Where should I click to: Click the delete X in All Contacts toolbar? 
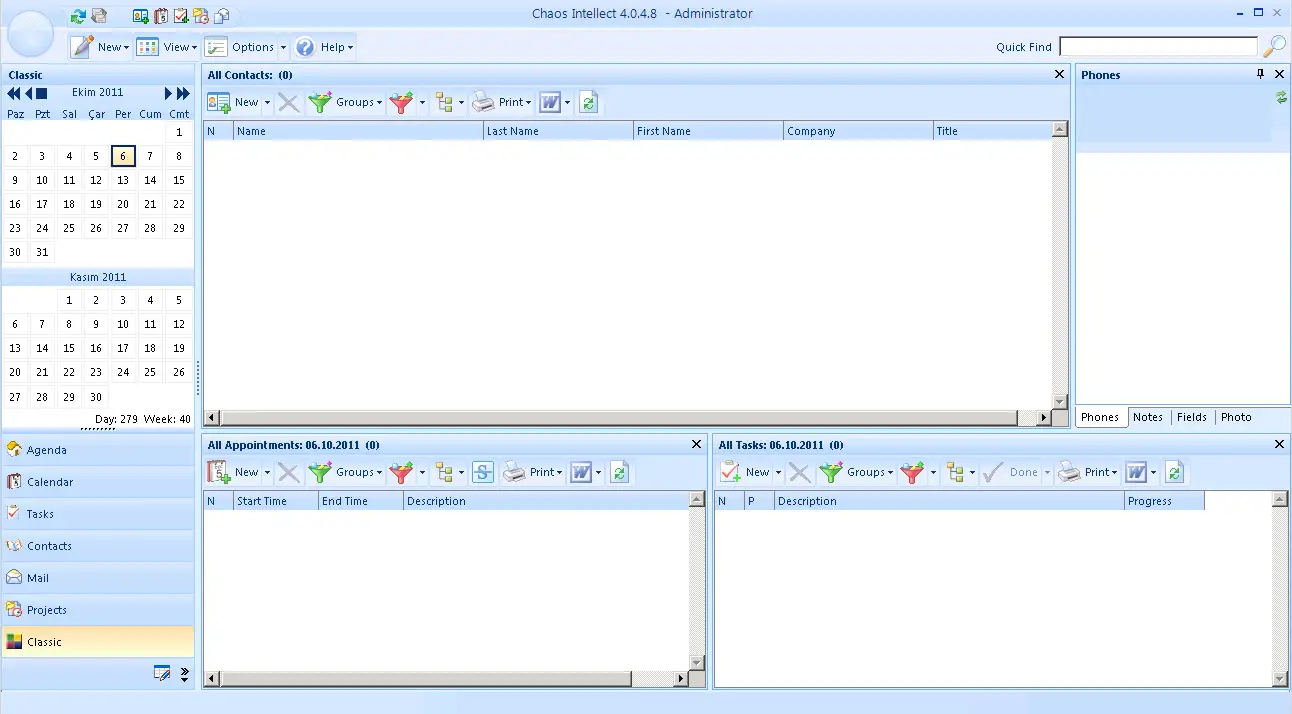click(289, 102)
